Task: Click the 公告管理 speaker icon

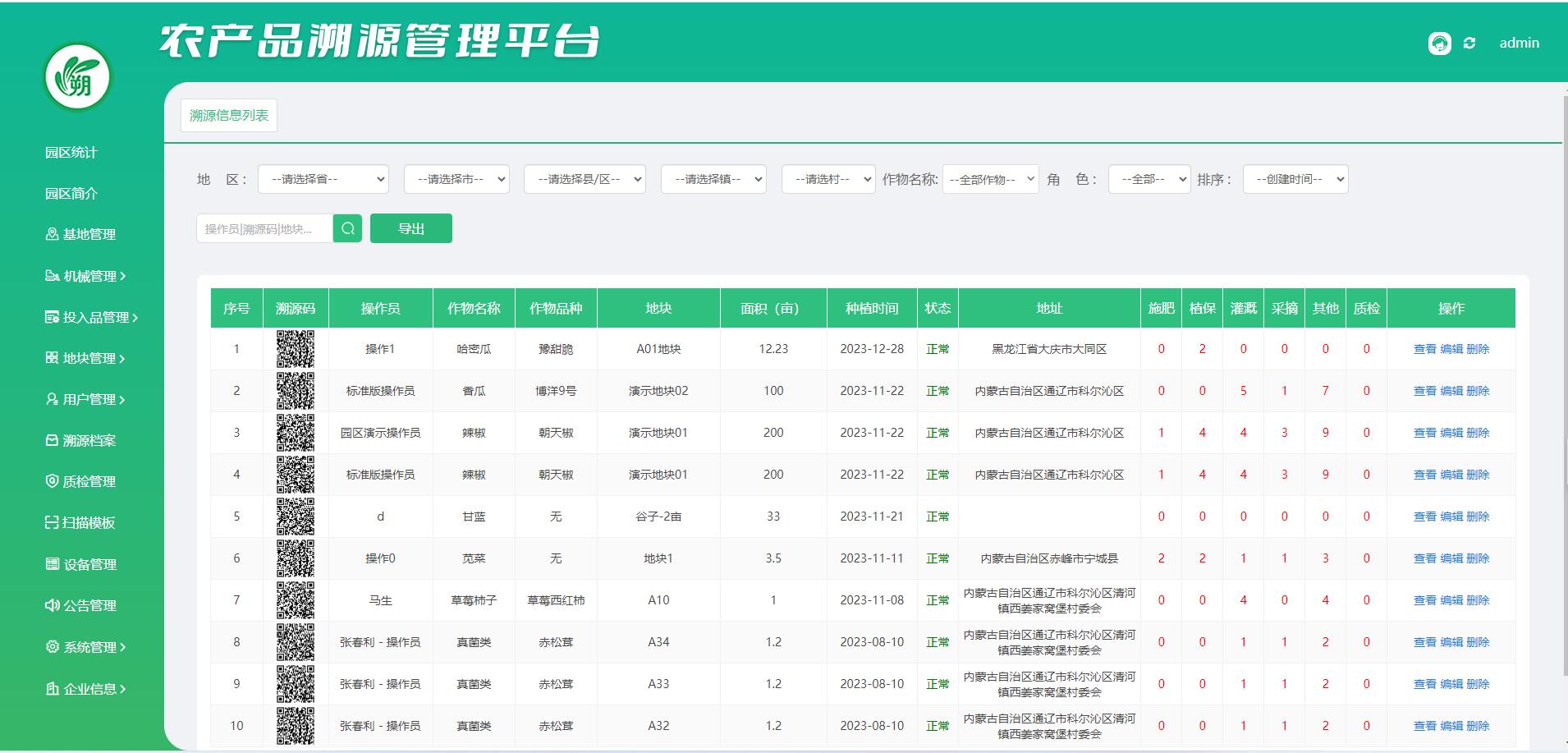Action: tap(52, 605)
